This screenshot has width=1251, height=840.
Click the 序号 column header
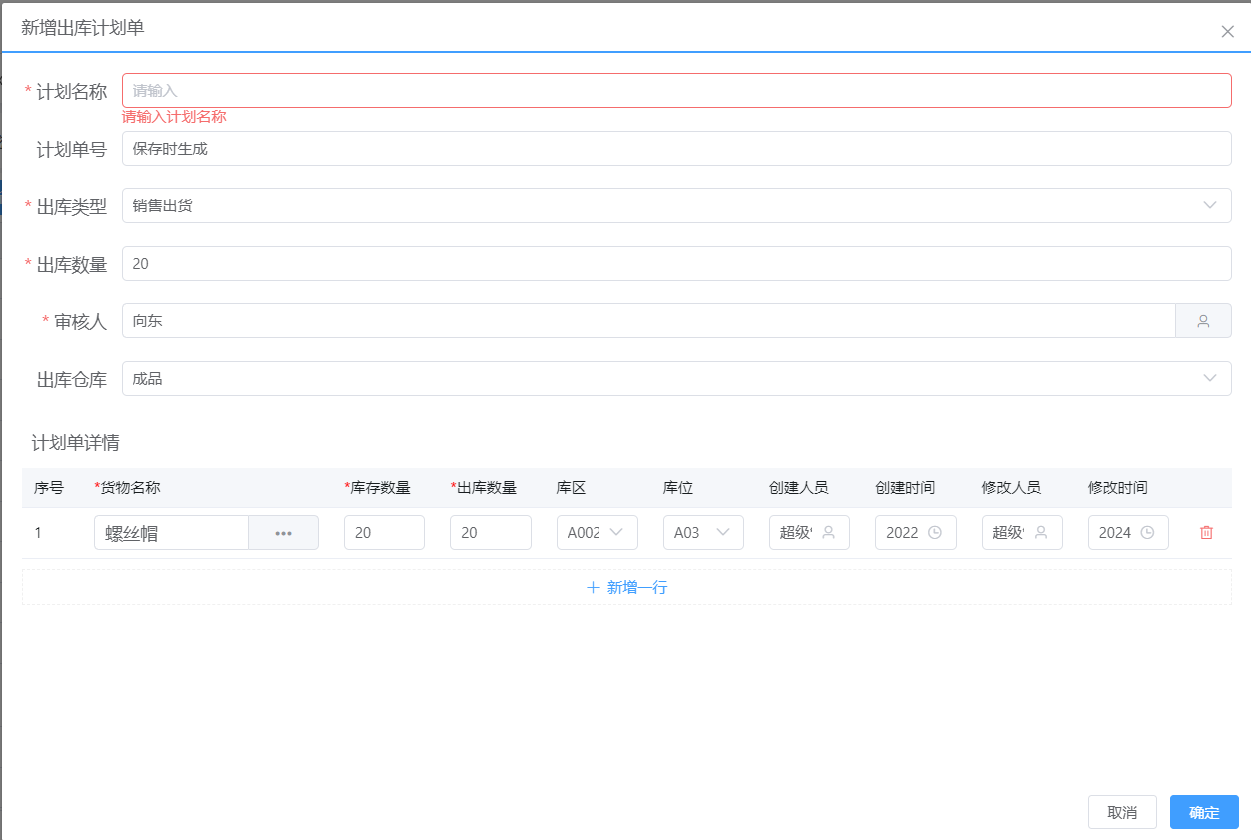click(x=49, y=488)
